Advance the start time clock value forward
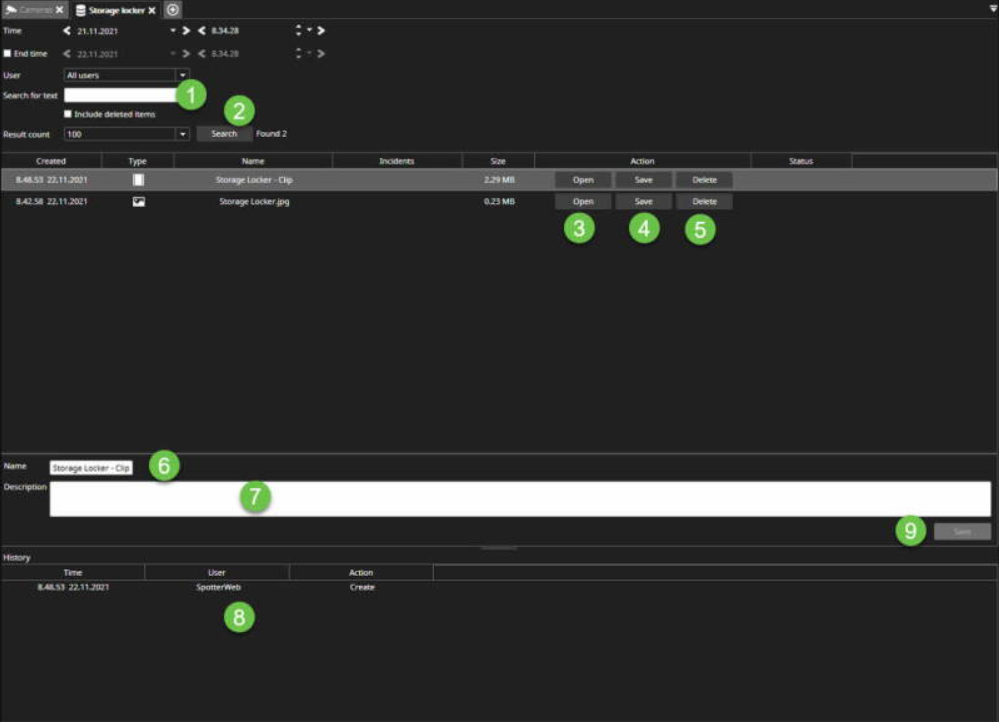This screenshot has height=722, width=1000. [321, 31]
